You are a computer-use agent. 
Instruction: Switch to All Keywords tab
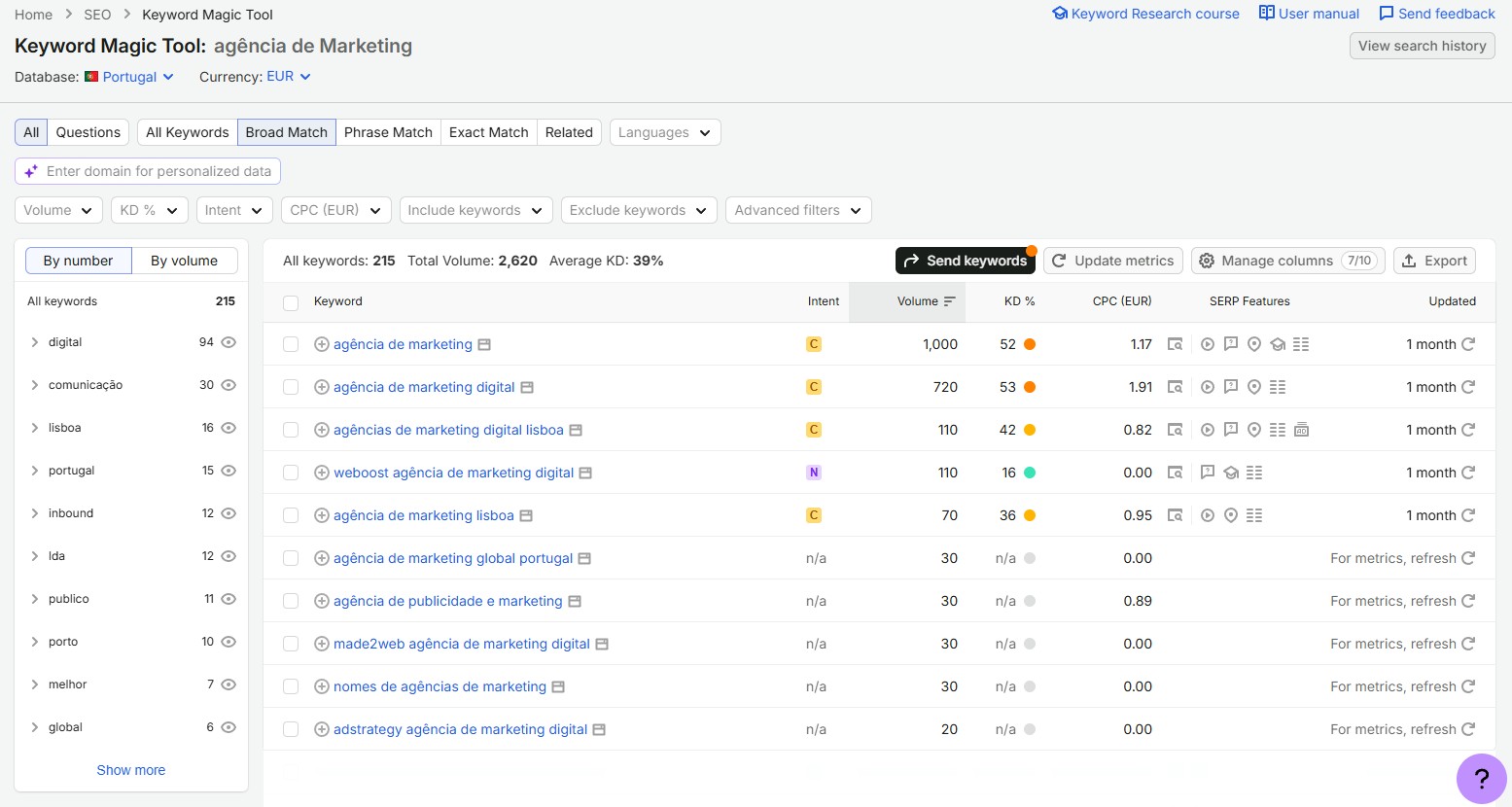tap(188, 132)
